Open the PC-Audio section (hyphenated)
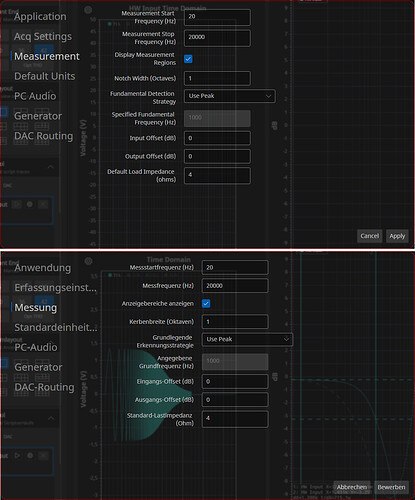Screen dimensions: 415x500 36,347
